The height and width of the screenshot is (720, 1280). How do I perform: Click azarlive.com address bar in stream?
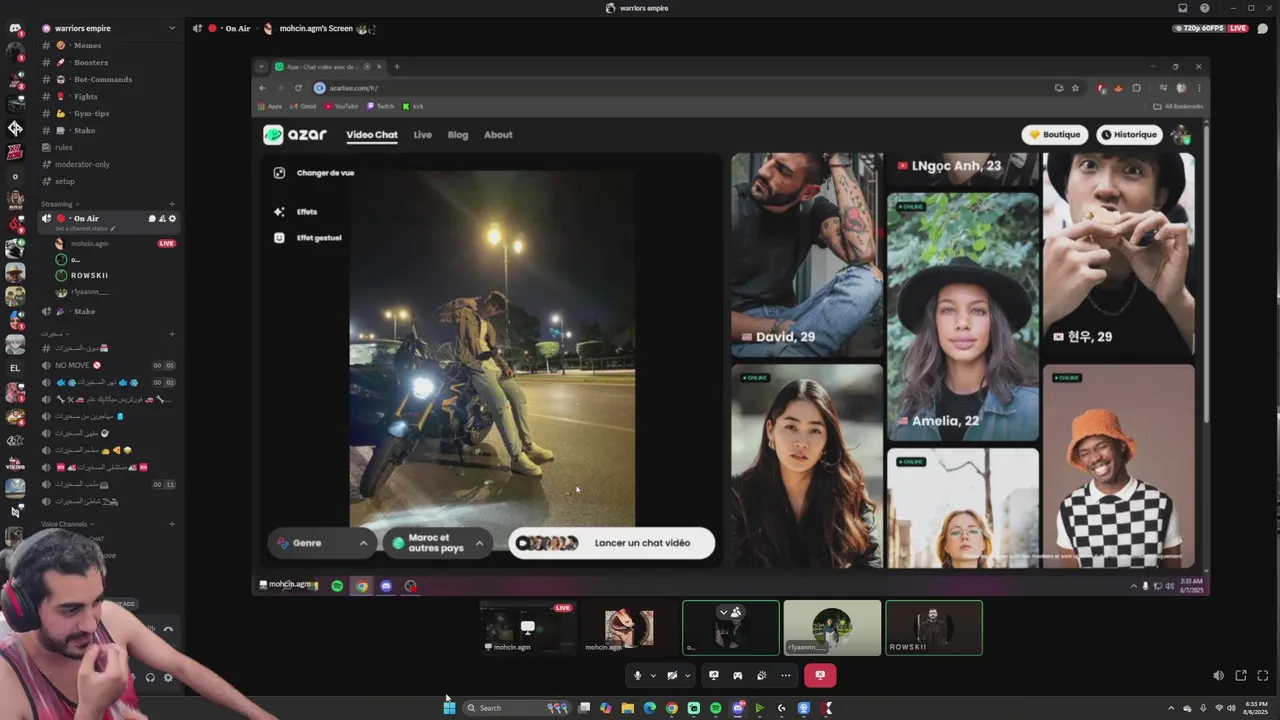point(680,87)
